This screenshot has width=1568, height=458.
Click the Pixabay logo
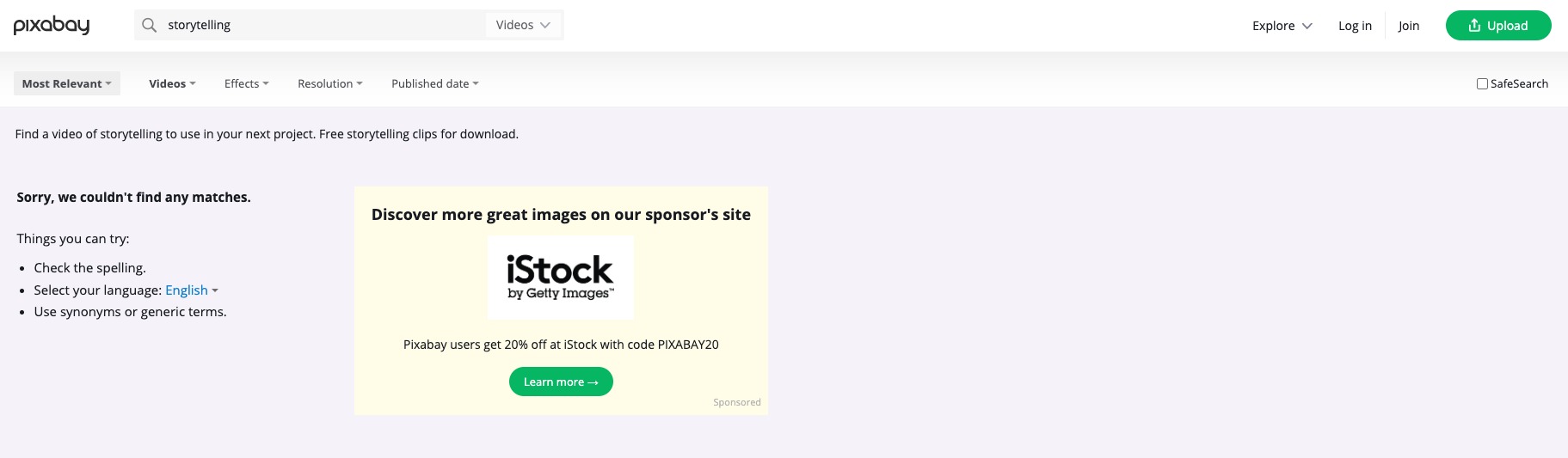point(52,25)
